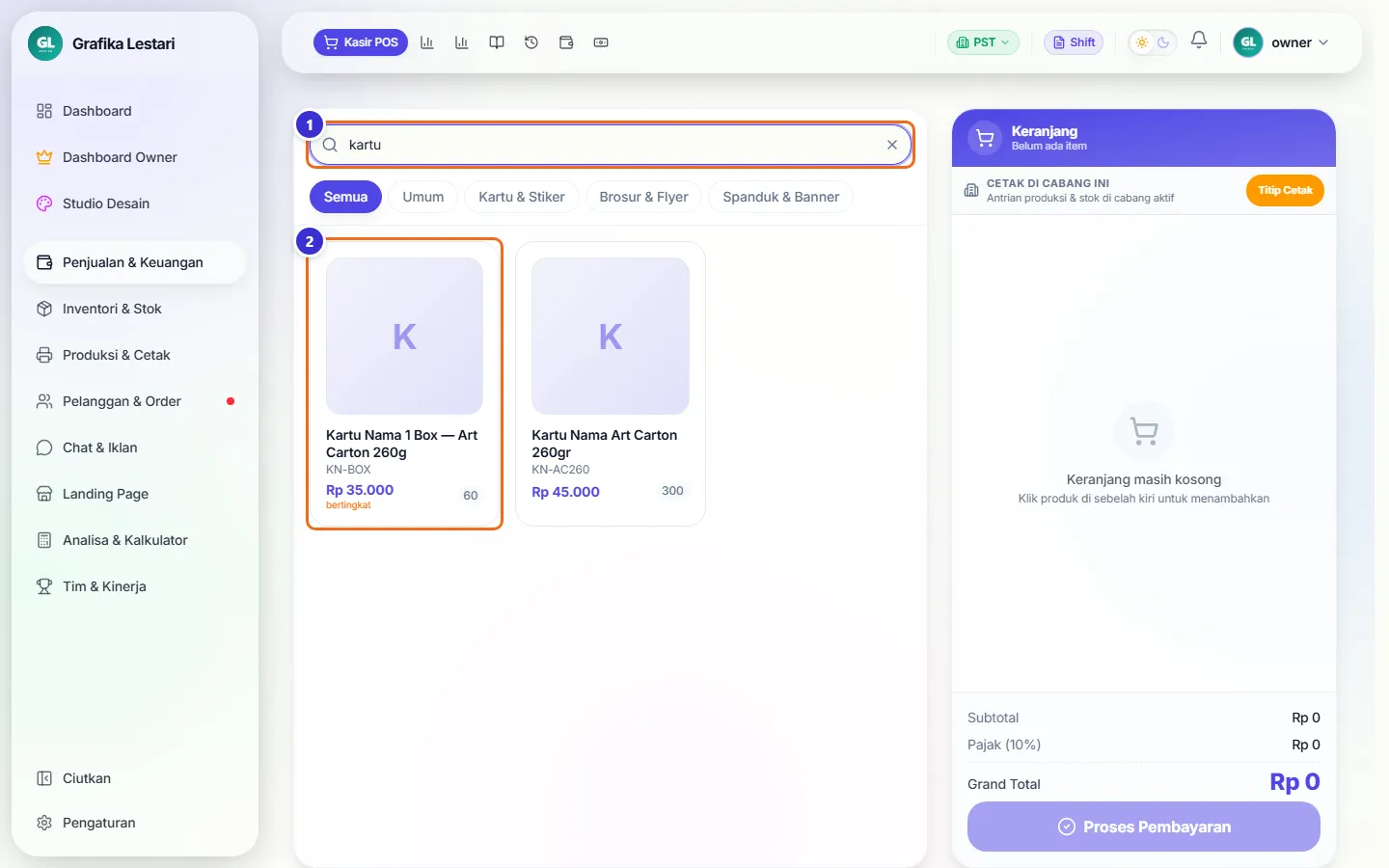Expand the PST branch dropdown

(983, 42)
